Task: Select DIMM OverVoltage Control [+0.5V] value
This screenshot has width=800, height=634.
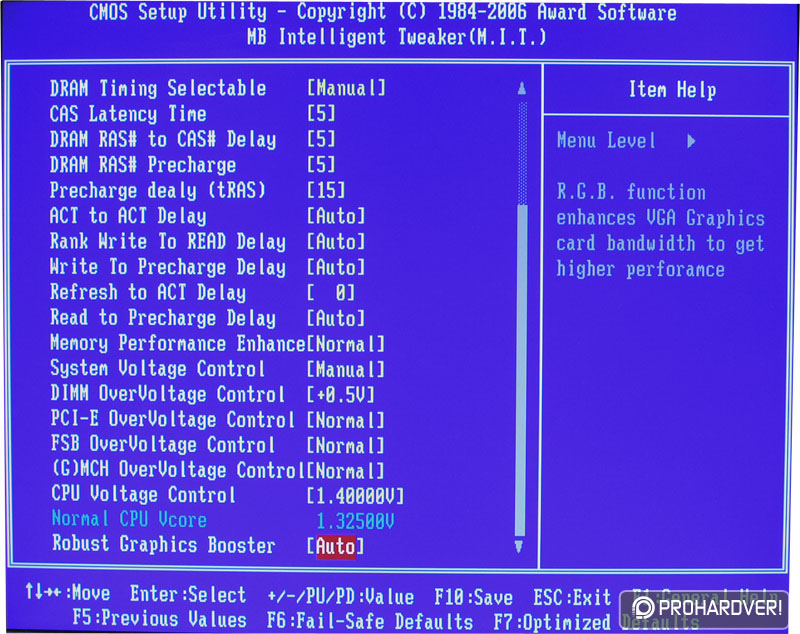Action: 341,394
